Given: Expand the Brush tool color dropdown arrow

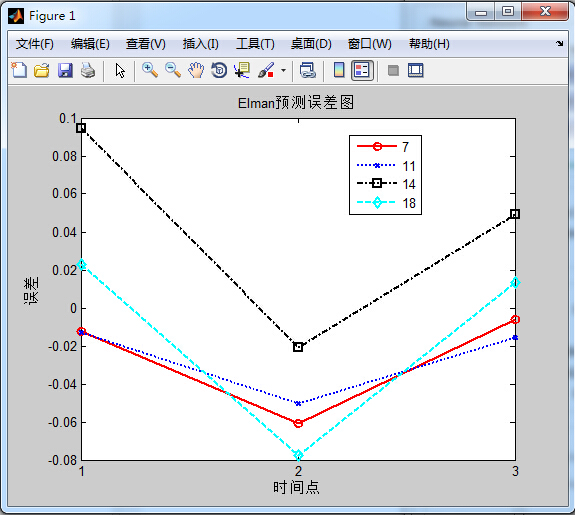Looking at the screenshot, I should coord(283,70).
